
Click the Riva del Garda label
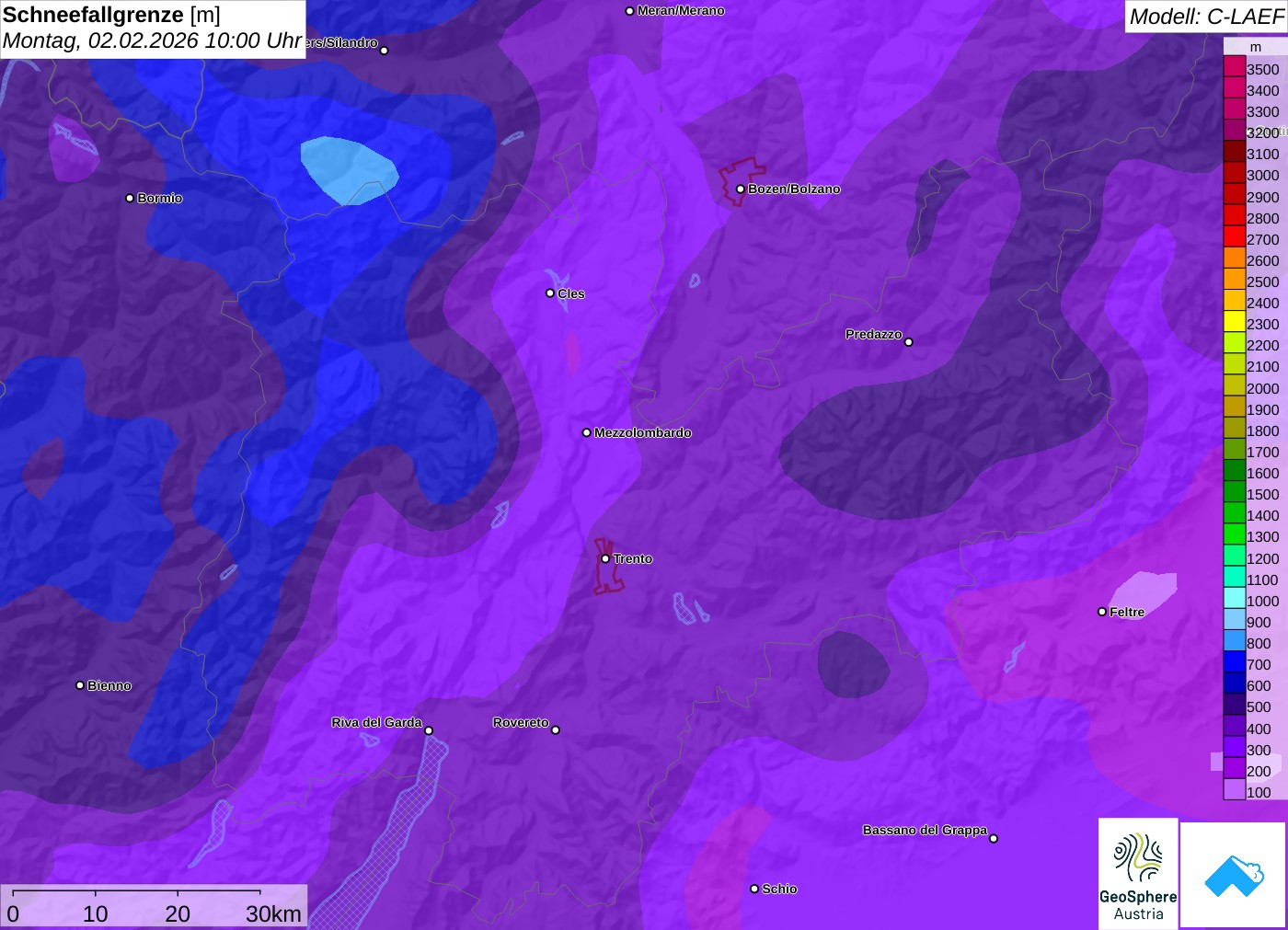[376, 722]
